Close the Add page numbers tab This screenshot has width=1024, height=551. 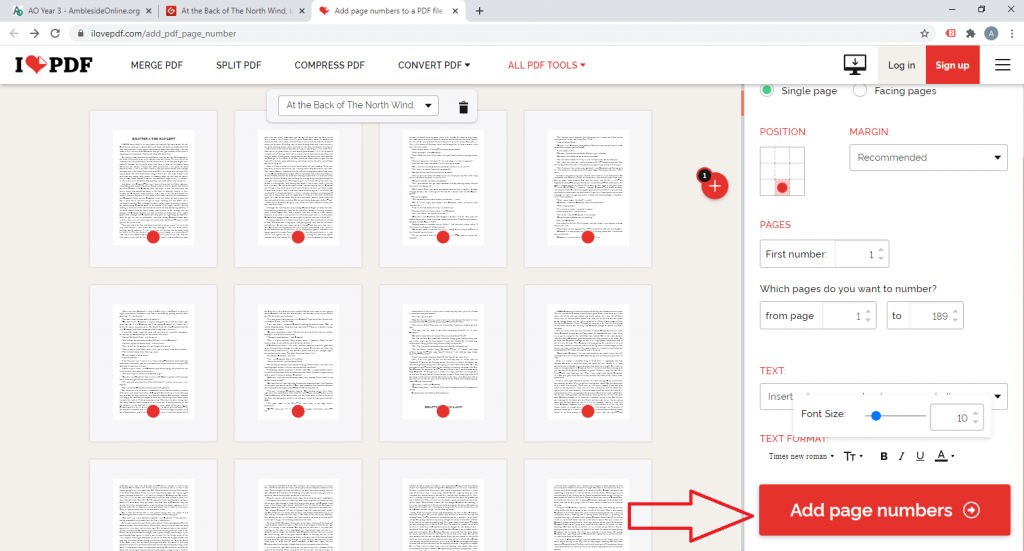tap(455, 11)
